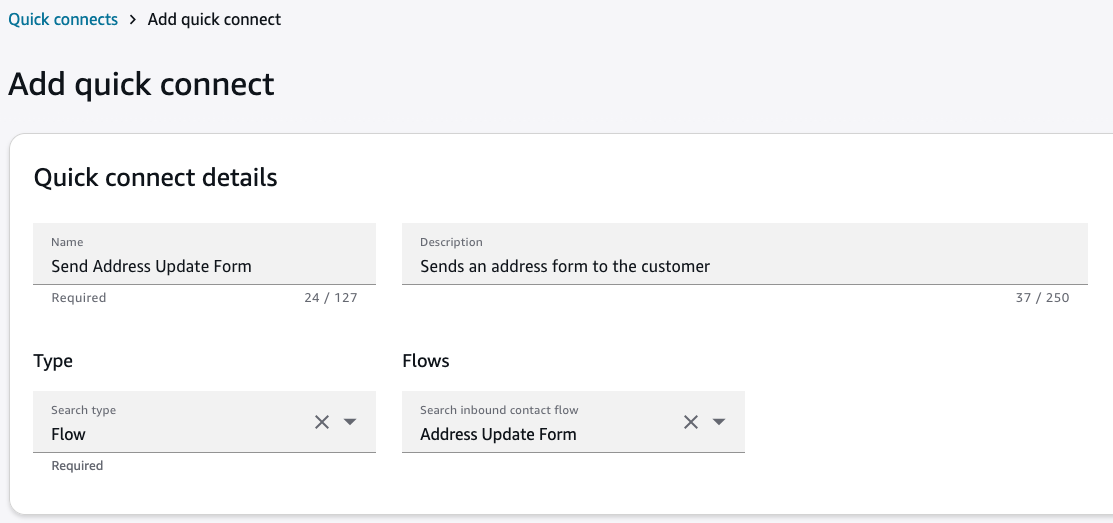Click the Description character counter 37 / 250

click(x=1042, y=298)
